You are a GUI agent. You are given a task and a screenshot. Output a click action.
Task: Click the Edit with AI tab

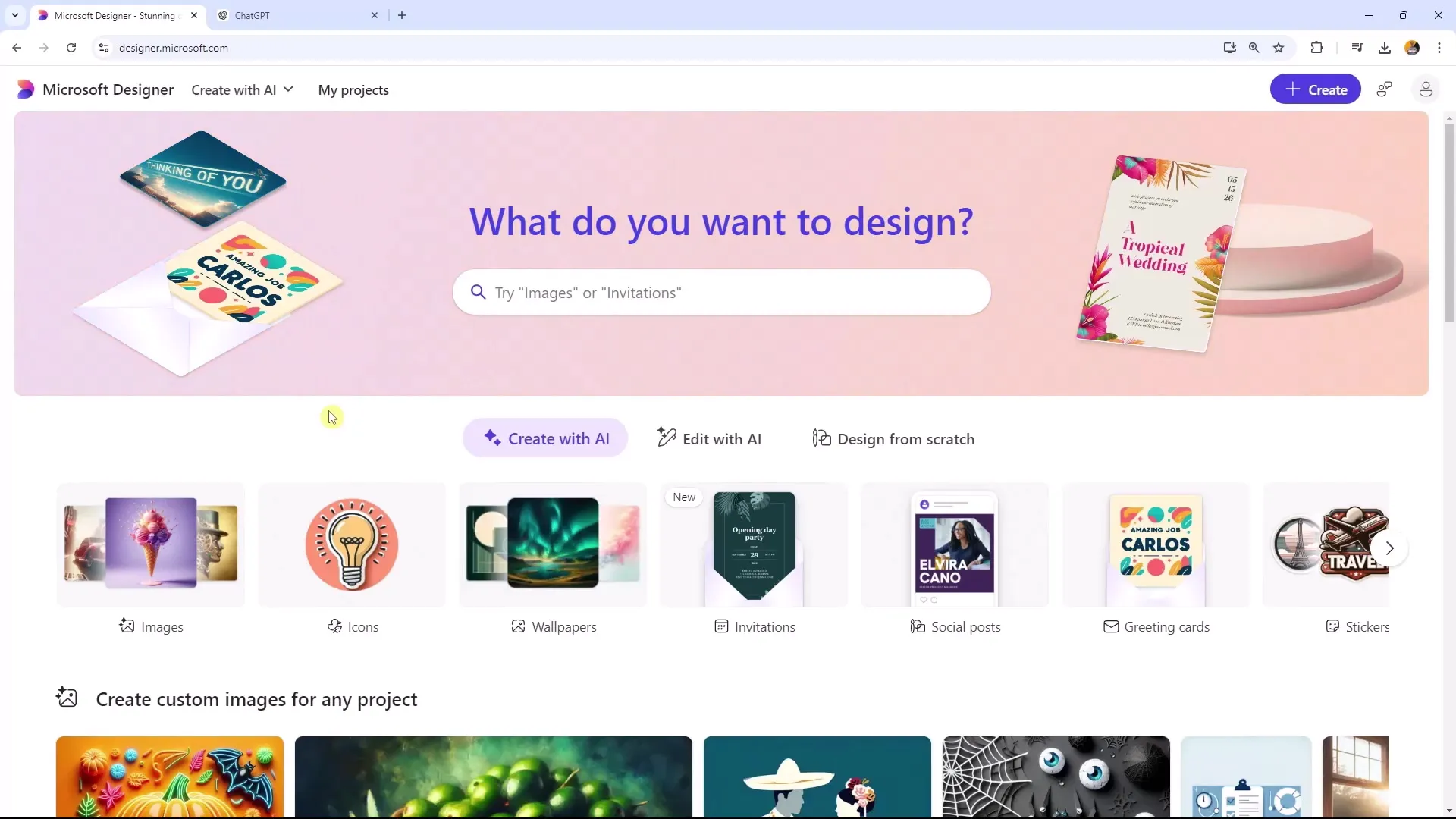pyautogui.click(x=709, y=438)
